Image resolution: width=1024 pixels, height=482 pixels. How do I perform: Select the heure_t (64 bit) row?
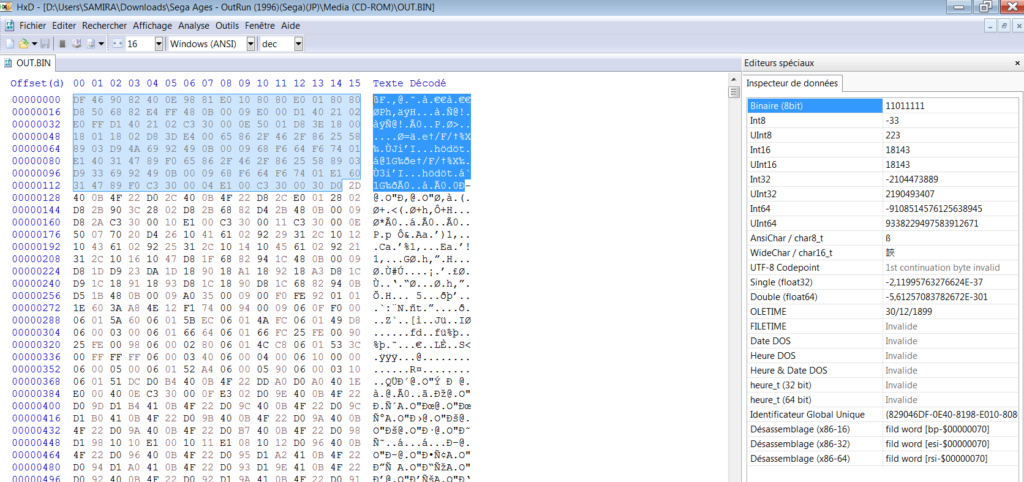tap(884, 400)
